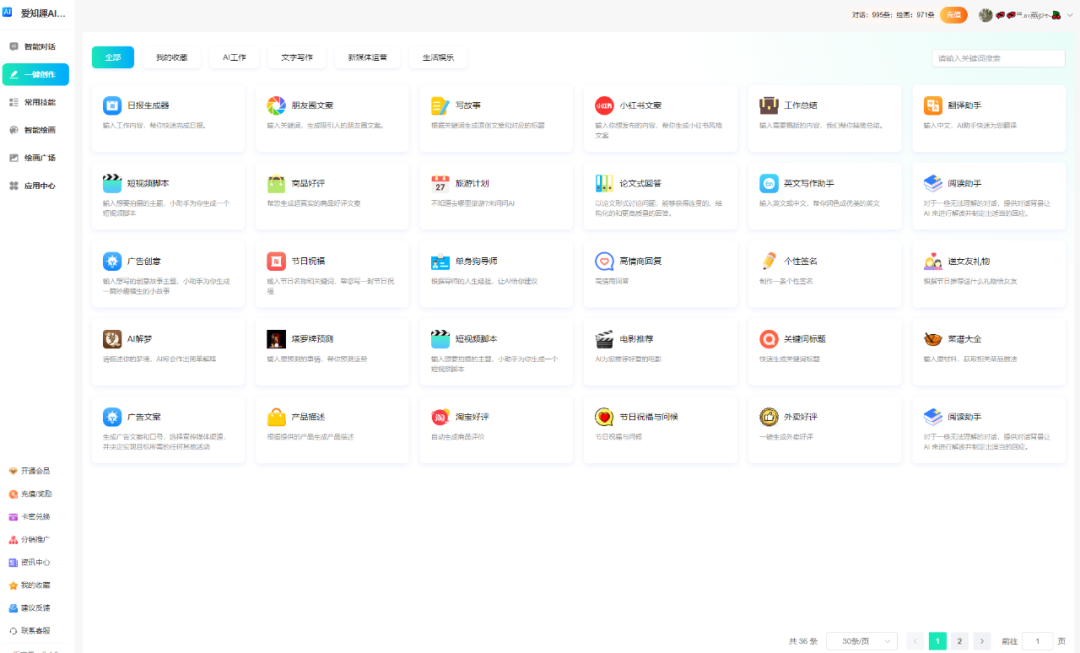Switch to the 生活娱乐 tab
1080x653 pixels.
(438, 57)
